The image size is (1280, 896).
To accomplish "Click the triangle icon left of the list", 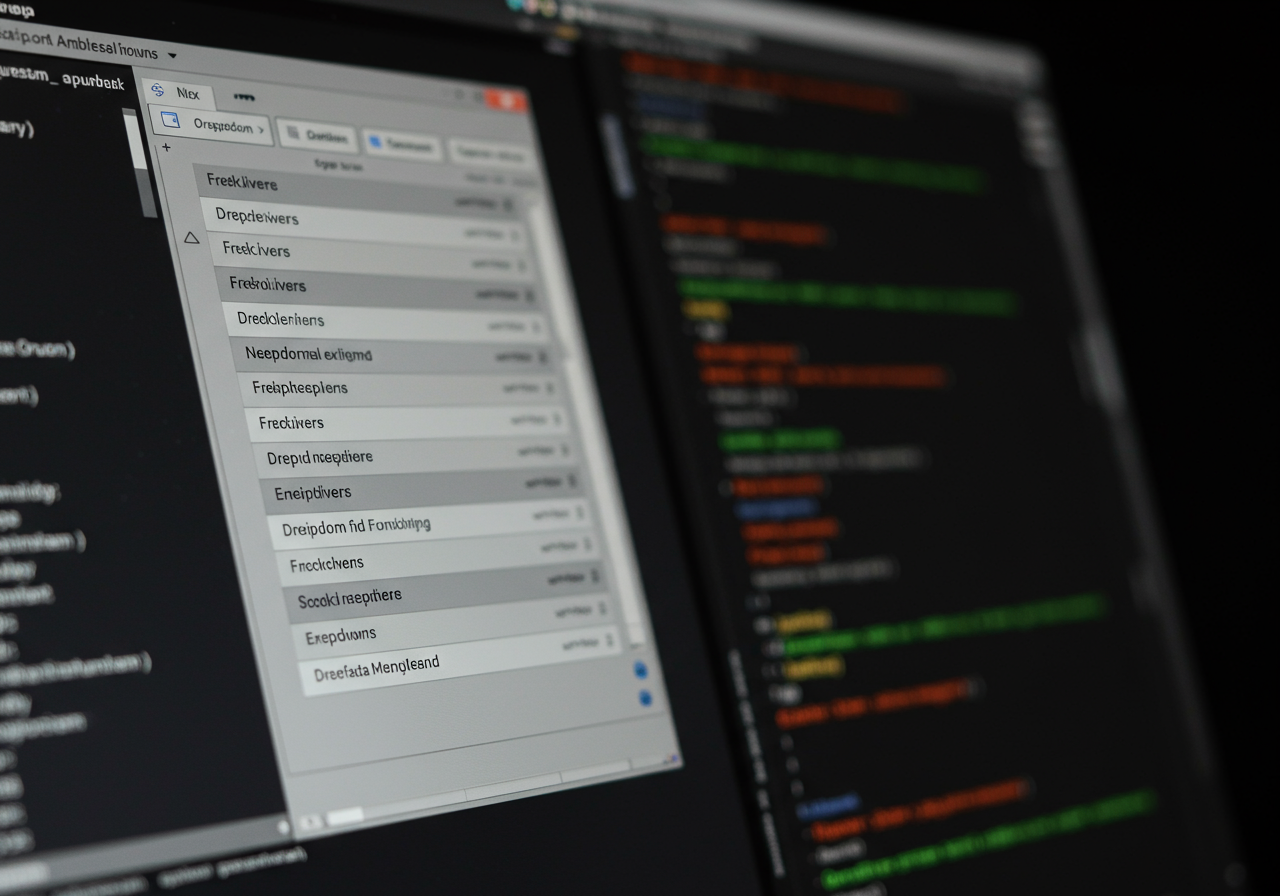I will pyautogui.click(x=192, y=238).
